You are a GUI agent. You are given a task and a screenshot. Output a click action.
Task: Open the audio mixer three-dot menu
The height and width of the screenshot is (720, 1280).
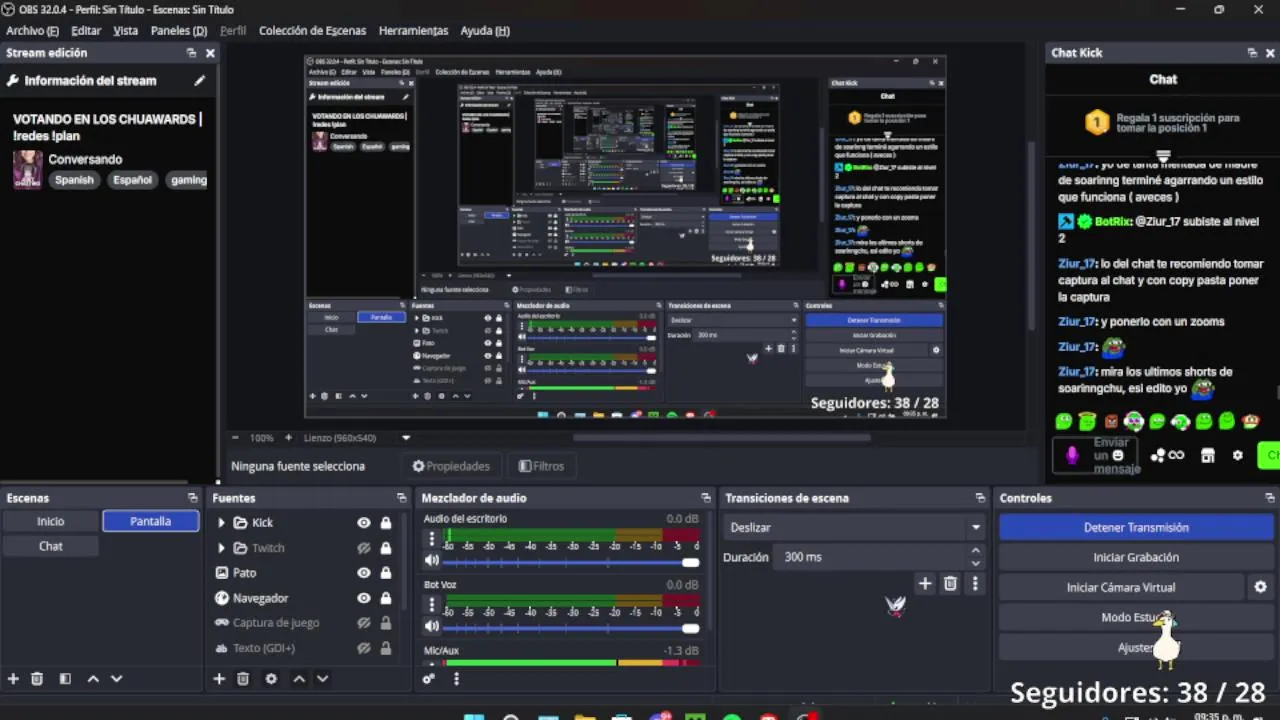click(x=456, y=678)
